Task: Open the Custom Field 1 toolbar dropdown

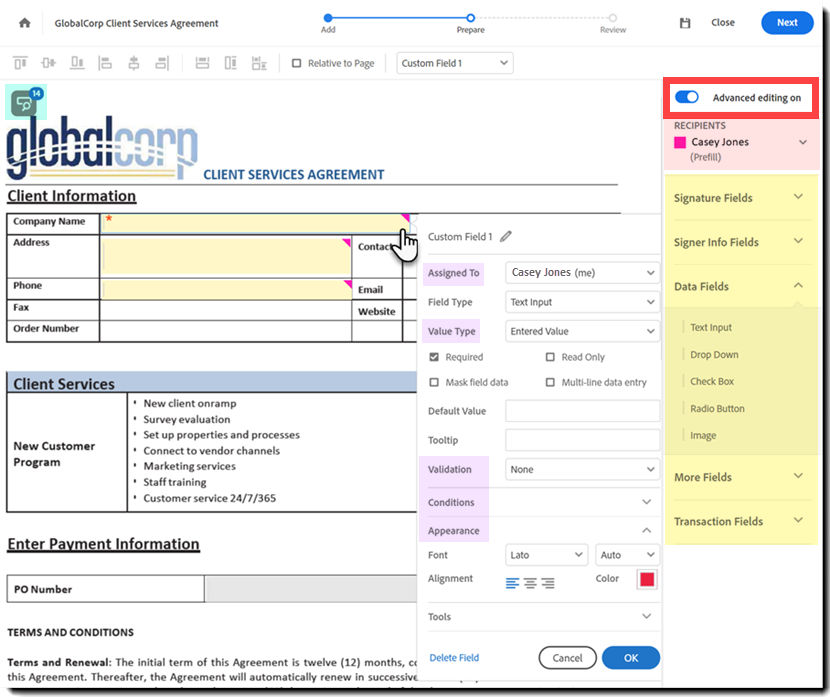Action: tap(455, 63)
